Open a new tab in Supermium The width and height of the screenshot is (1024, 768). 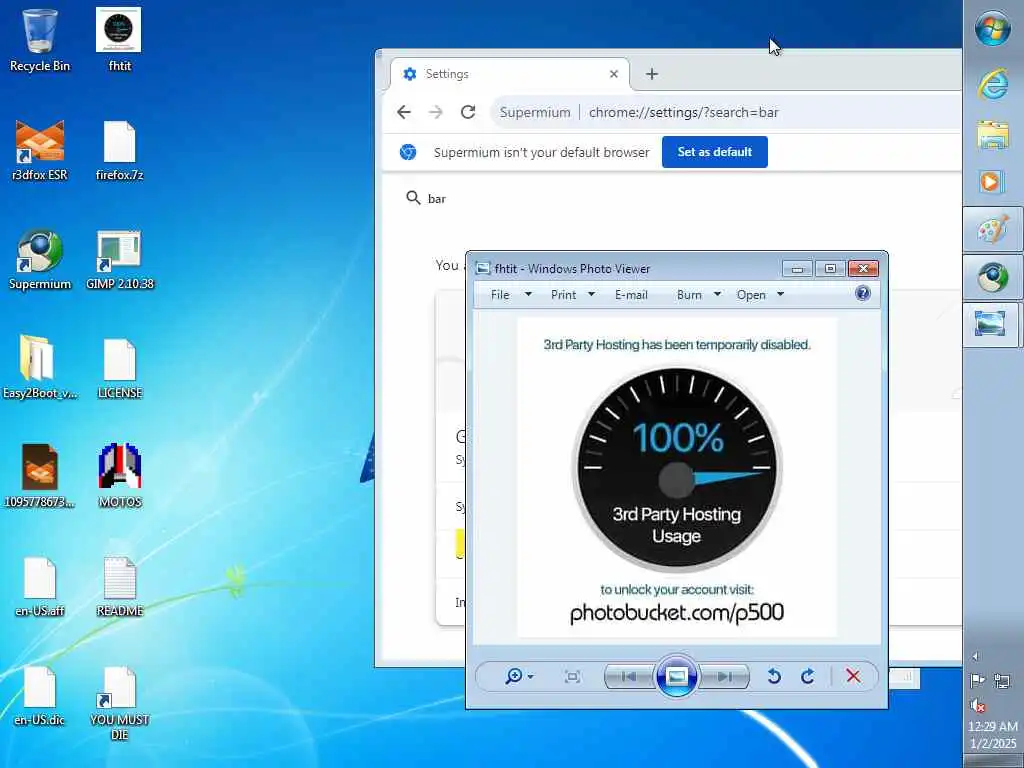[x=651, y=74]
